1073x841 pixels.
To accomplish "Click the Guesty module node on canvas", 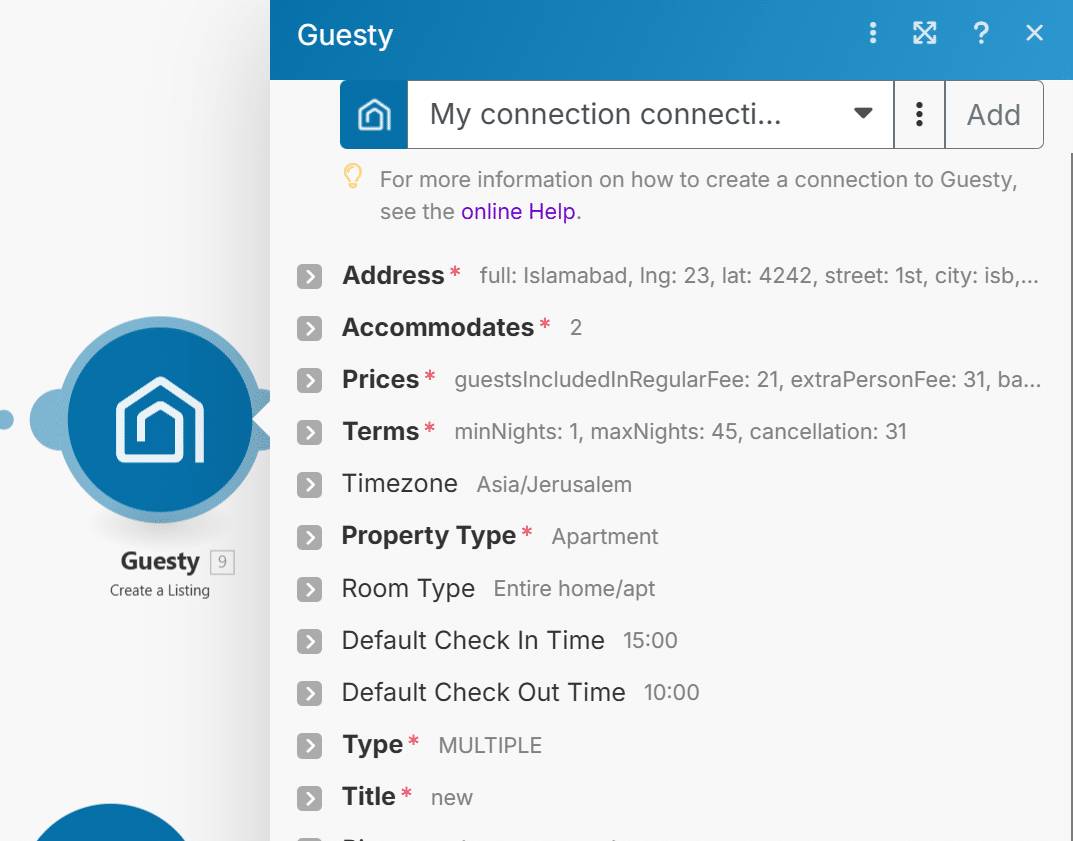I will click(x=160, y=420).
